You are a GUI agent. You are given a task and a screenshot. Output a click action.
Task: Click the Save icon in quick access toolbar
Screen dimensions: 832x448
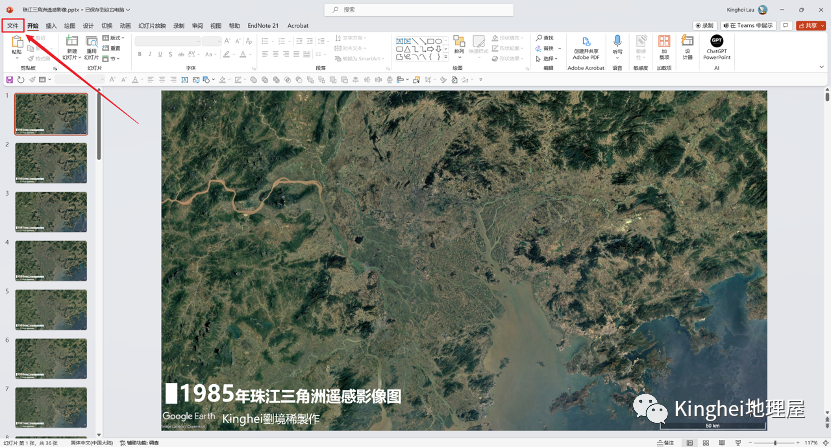[x=9, y=79]
